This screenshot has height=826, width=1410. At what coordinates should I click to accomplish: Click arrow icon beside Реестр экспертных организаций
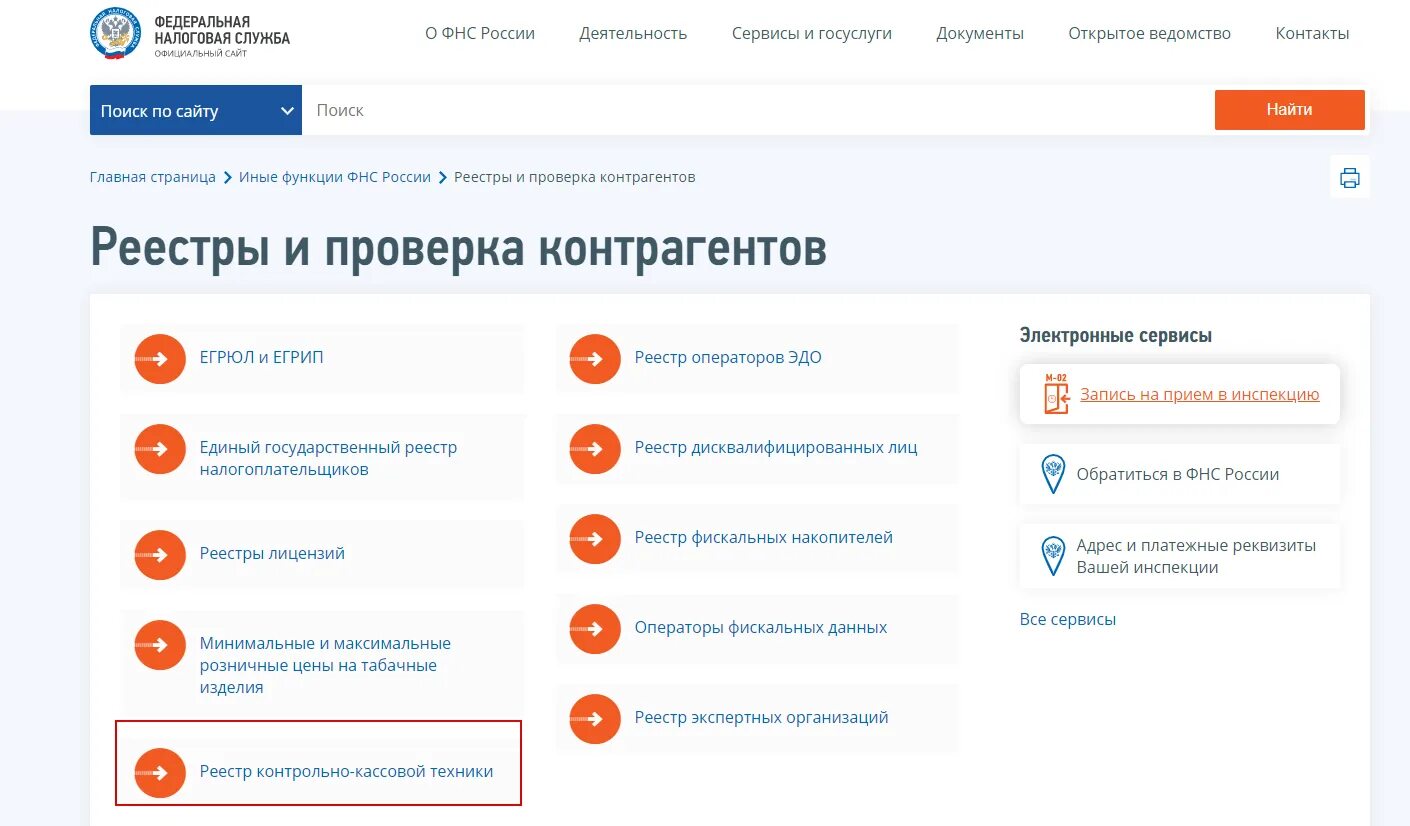click(x=595, y=719)
